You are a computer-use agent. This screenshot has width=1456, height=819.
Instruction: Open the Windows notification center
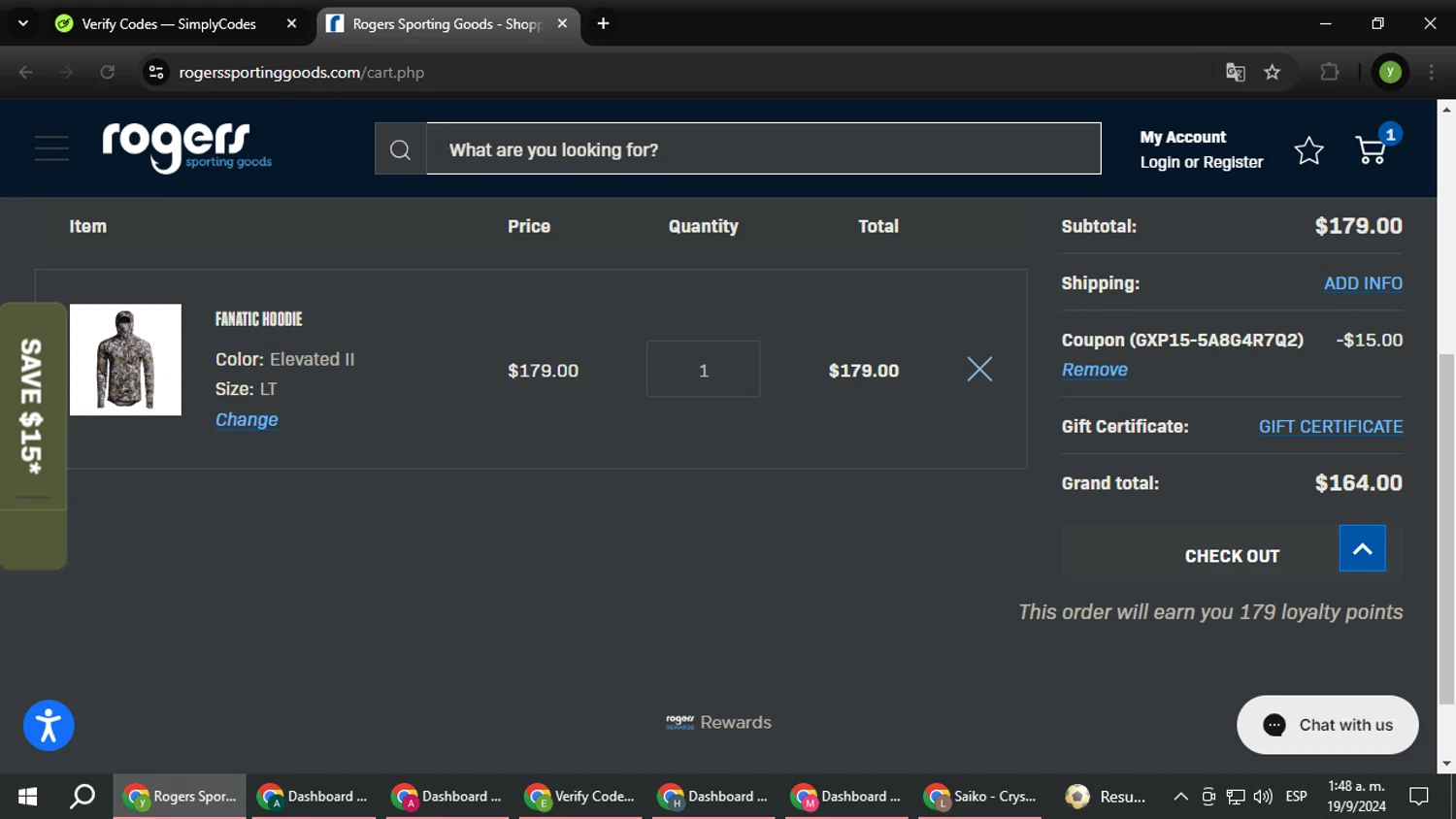coord(1419,797)
